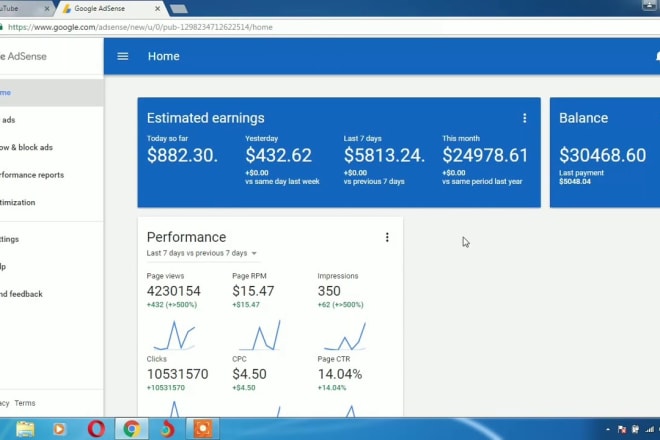Click the Page views sparkline chart
Image resolution: width=660 pixels, height=440 pixels.
click(174, 336)
